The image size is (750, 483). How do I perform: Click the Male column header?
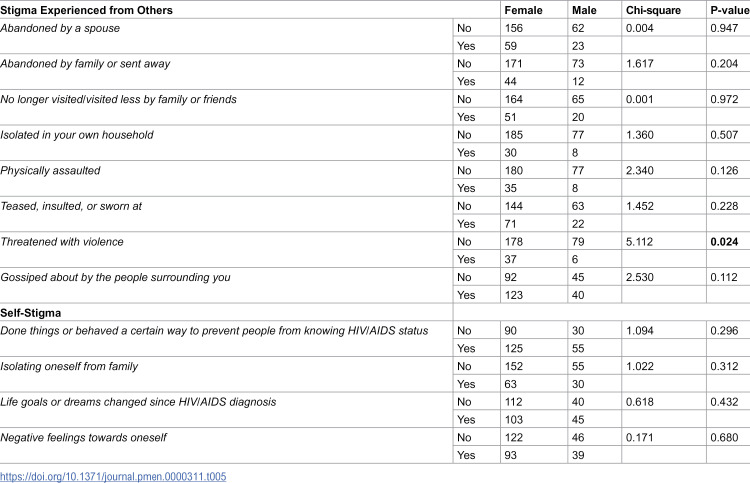point(584,10)
